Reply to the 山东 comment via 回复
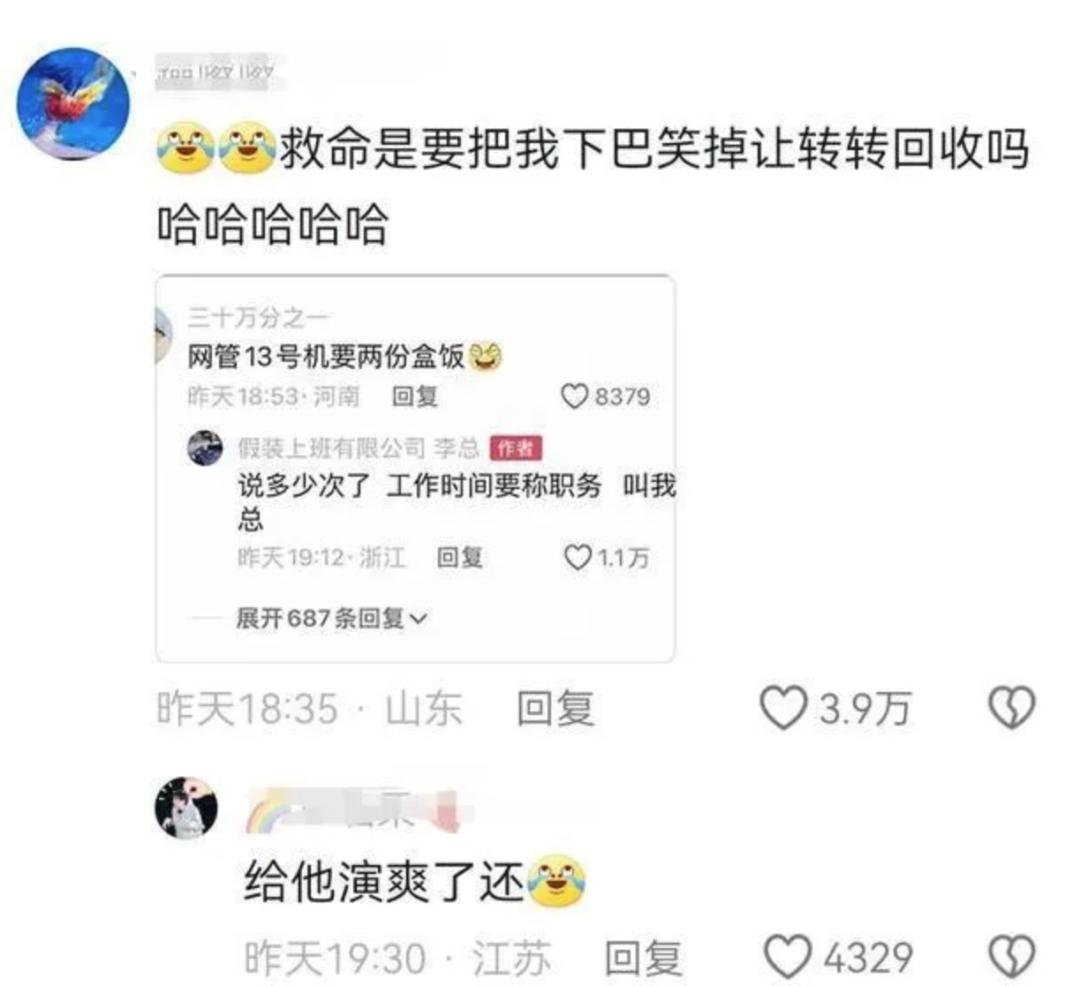This screenshot has width=1080, height=986. click(x=555, y=709)
